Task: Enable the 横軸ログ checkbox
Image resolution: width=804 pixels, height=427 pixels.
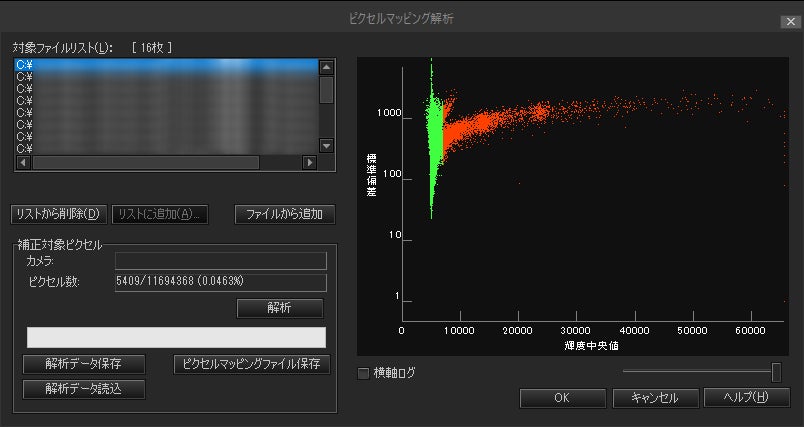Action: (363, 374)
